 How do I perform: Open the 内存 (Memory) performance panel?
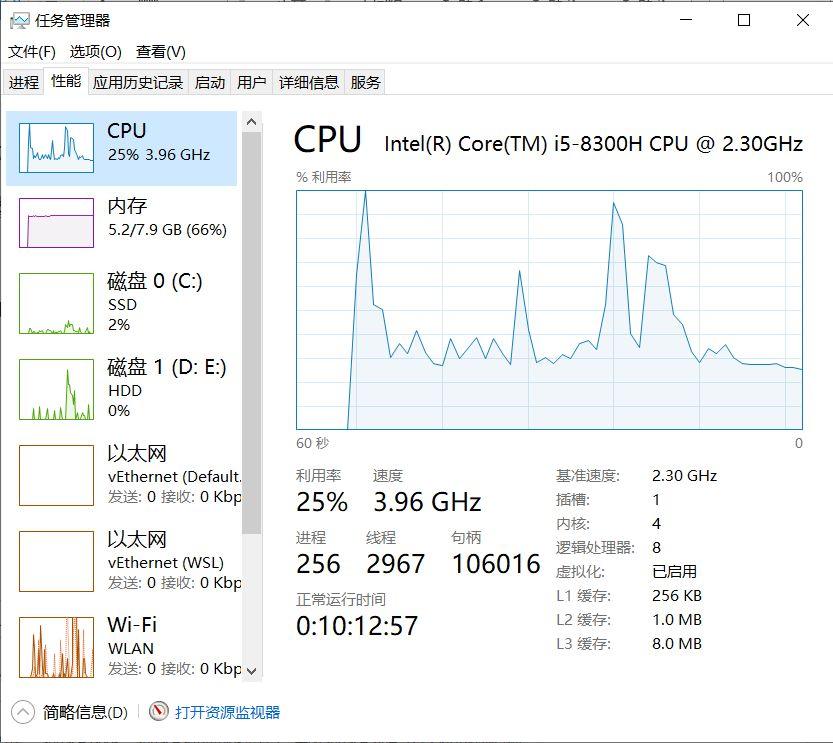(120, 222)
